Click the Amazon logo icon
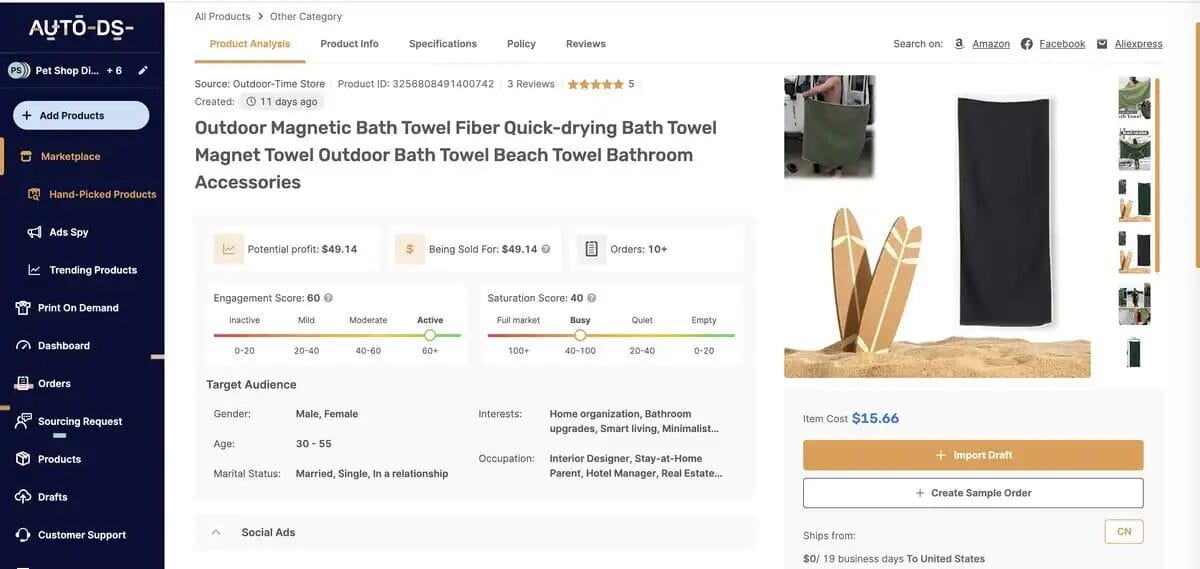 click(x=959, y=44)
